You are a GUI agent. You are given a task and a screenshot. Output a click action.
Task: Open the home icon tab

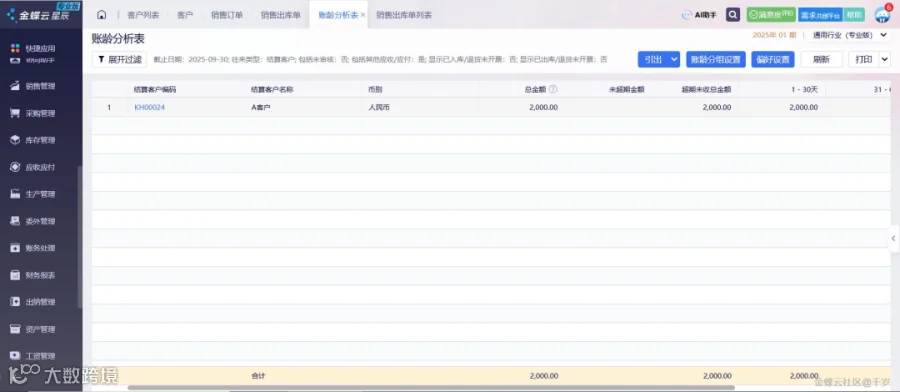click(x=102, y=15)
